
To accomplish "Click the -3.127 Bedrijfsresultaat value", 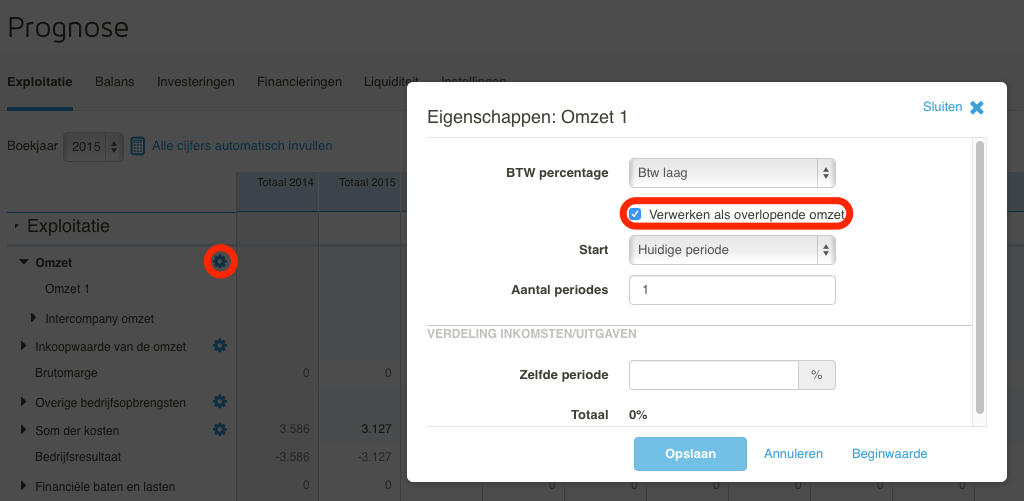I will (374, 457).
